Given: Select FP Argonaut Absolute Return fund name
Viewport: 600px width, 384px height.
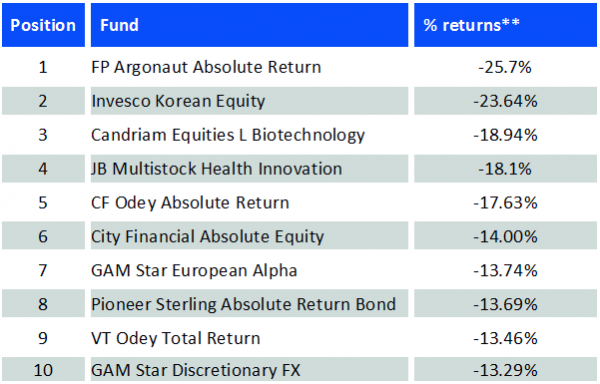Looking at the screenshot, I should pos(206,67).
